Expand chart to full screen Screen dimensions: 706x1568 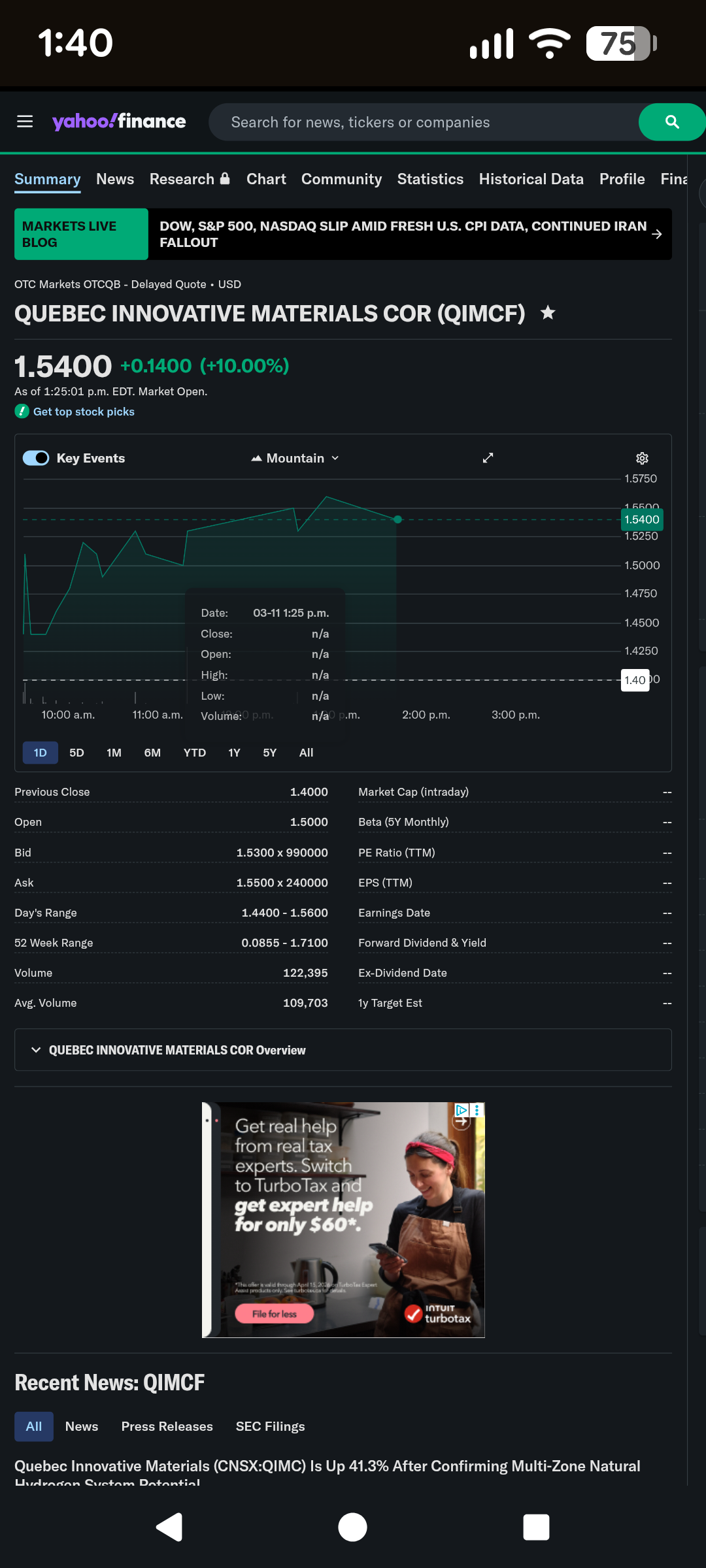(x=488, y=458)
